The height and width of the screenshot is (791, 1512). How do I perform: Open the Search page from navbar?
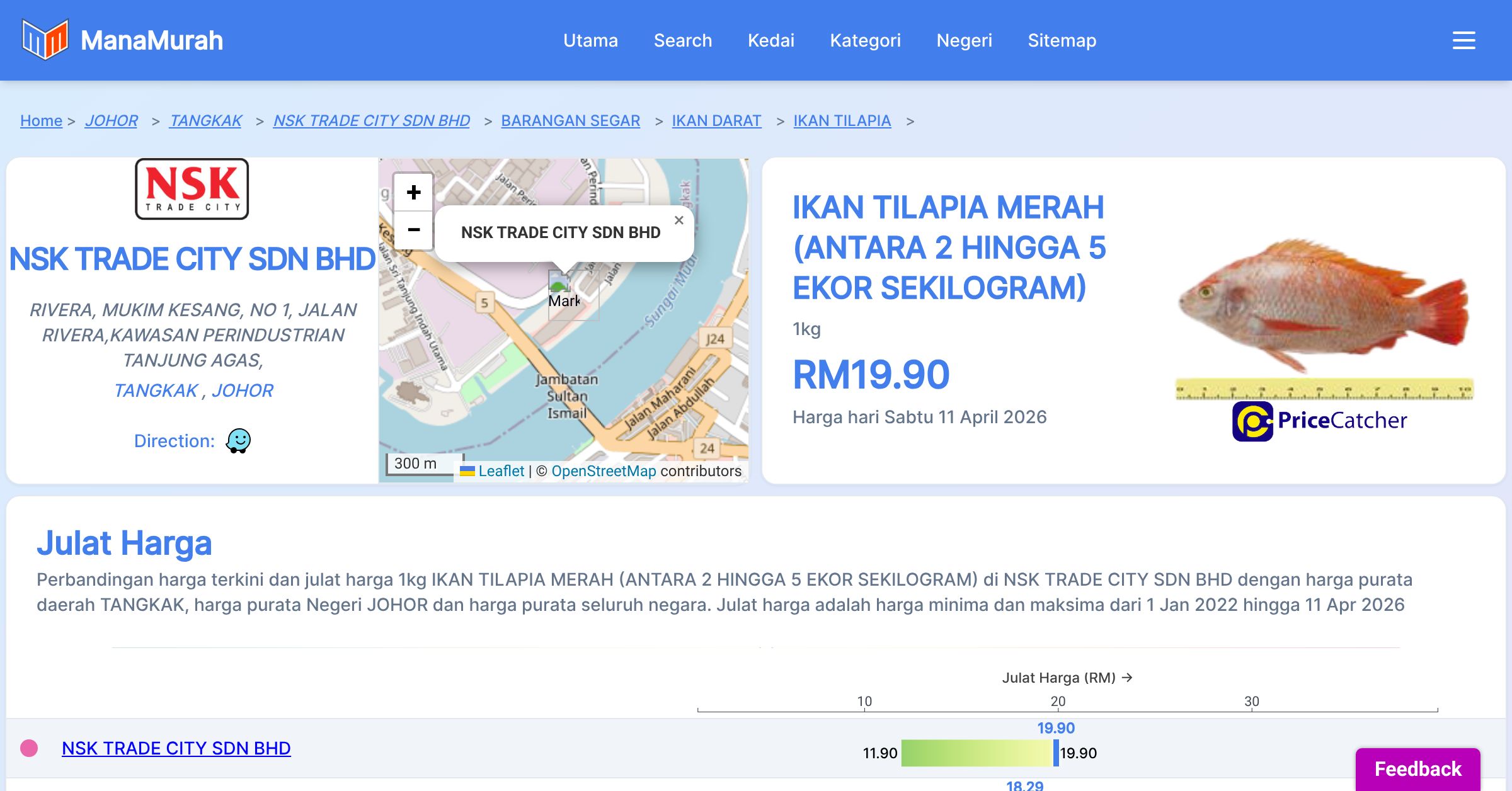coord(682,40)
